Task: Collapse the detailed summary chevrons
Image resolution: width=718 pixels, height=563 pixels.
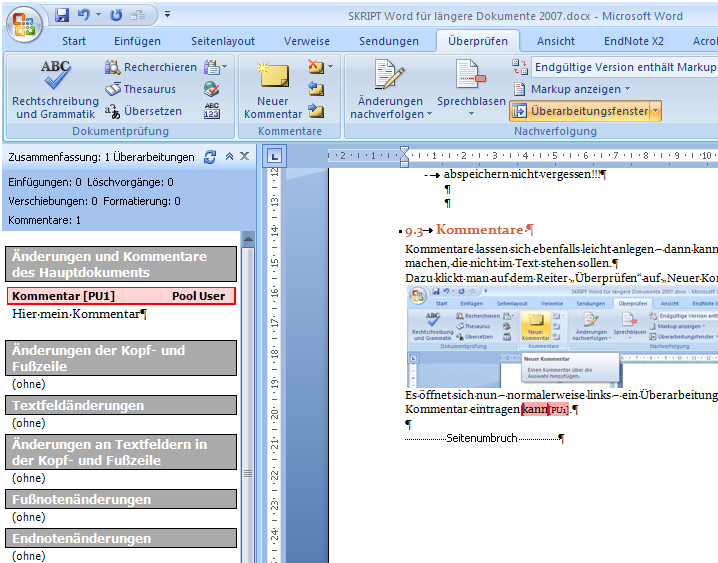Action: [229, 157]
